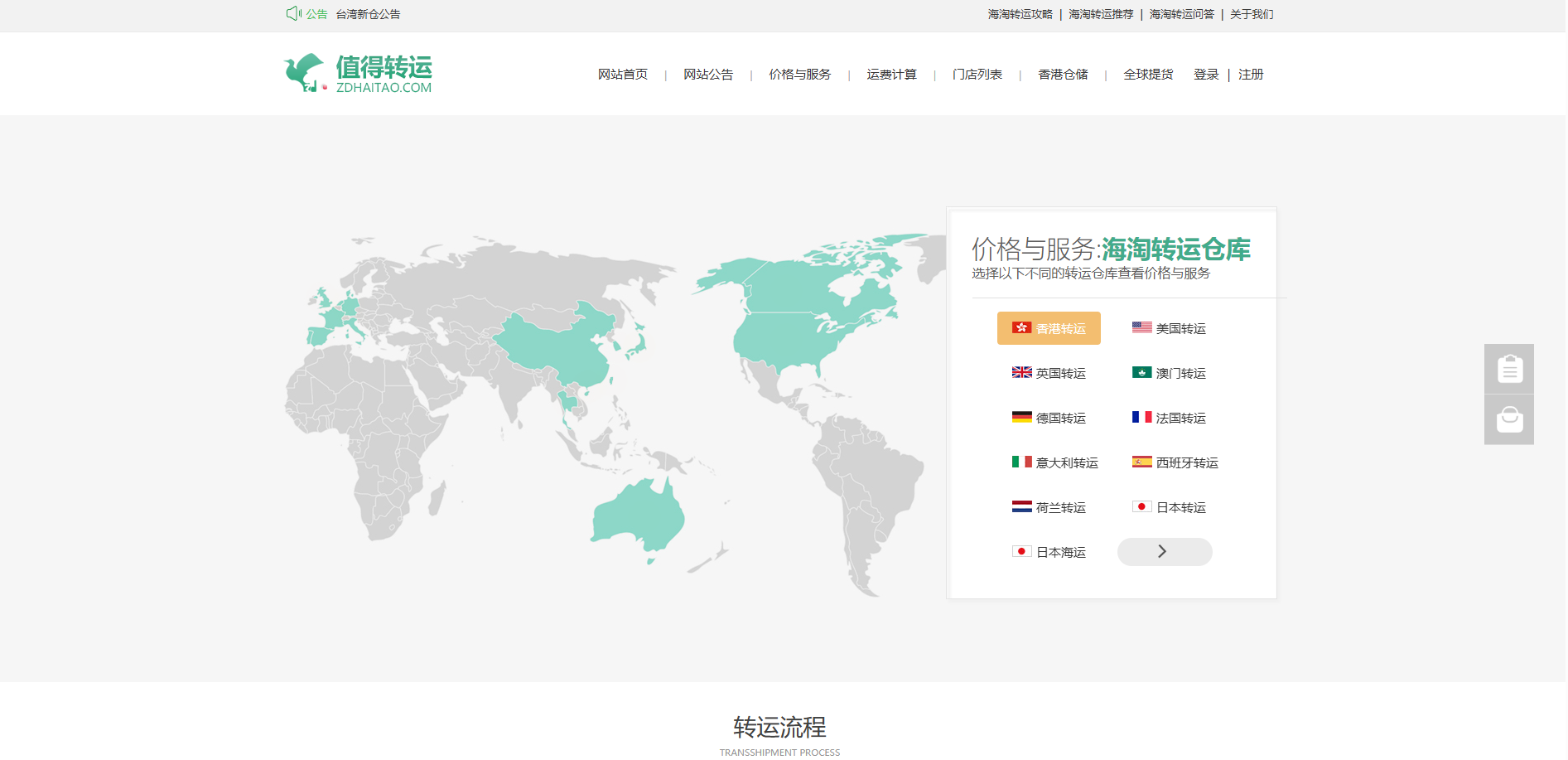The height and width of the screenshot is (760, 1568).
Task: Click the announcement speaker icon
Action: pos(292,13)
